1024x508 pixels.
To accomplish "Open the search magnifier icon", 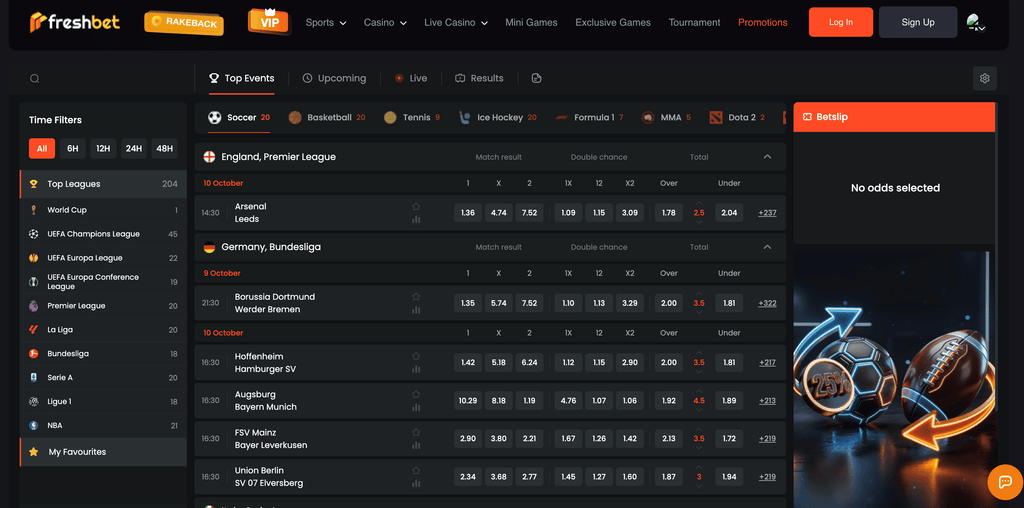I will [x=35, y=78].
